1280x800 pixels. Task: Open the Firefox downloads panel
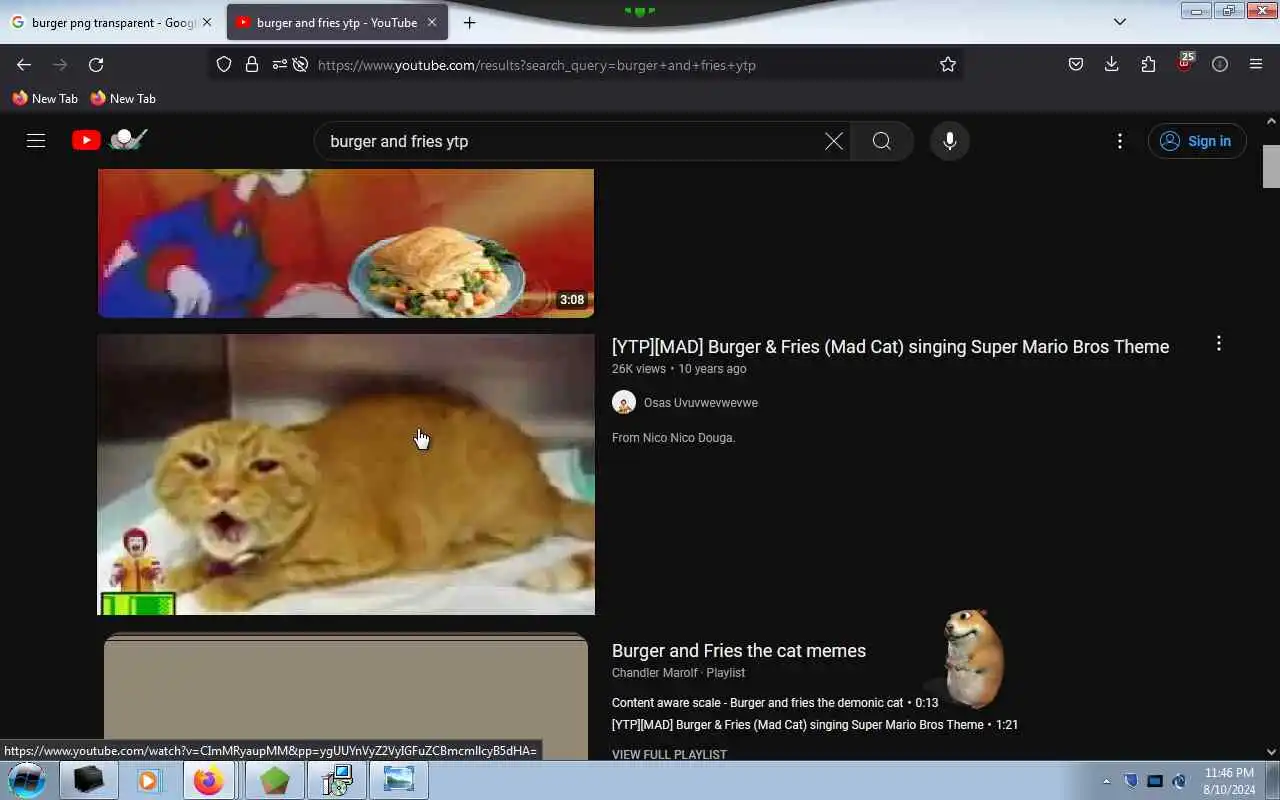1112,65
